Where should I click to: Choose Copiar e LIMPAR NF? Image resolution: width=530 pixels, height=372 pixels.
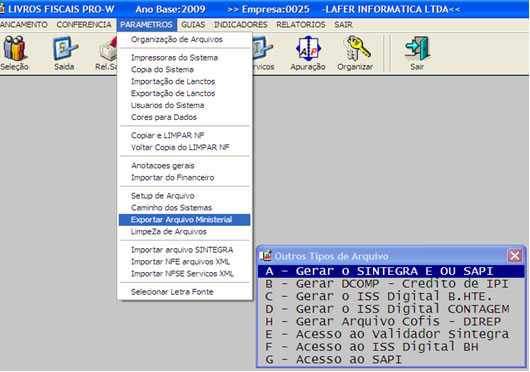[185, 135]
